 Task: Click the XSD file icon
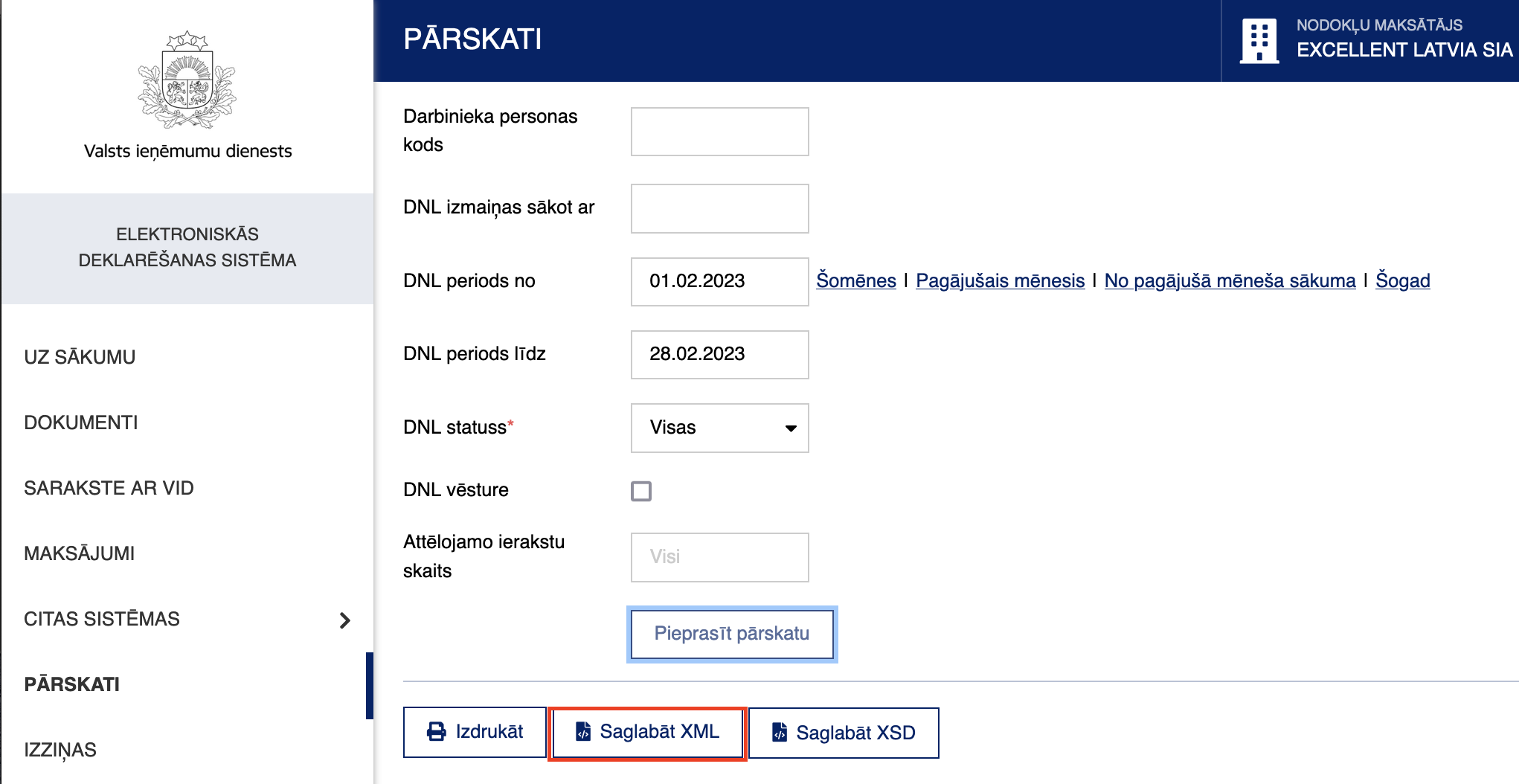pos(779,733)
